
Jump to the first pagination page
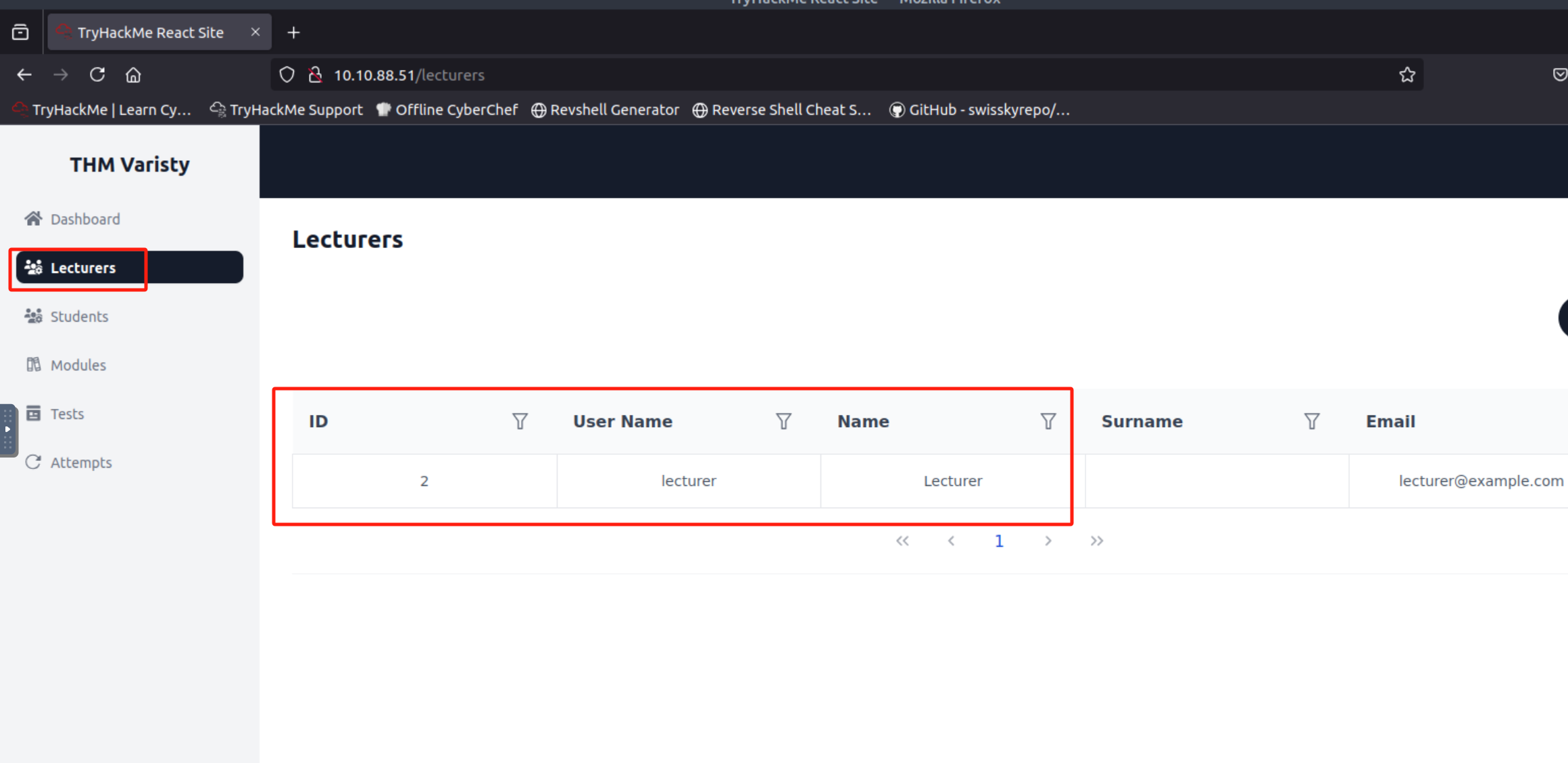click(x=902, y=541)
